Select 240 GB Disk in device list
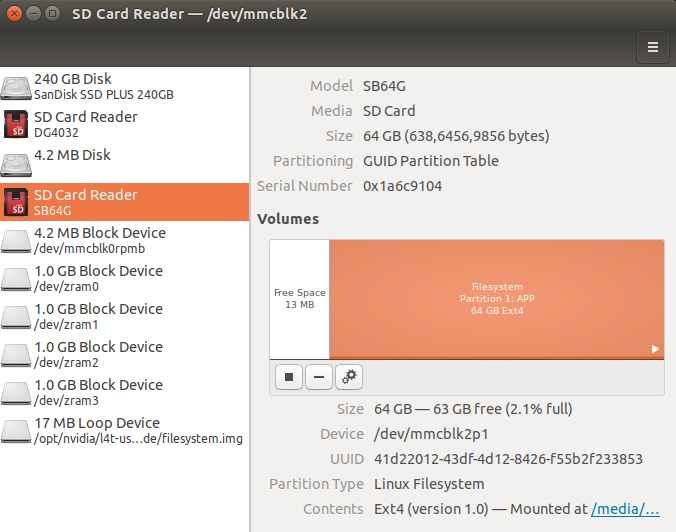676x532 pixels. tap(125, 87)
